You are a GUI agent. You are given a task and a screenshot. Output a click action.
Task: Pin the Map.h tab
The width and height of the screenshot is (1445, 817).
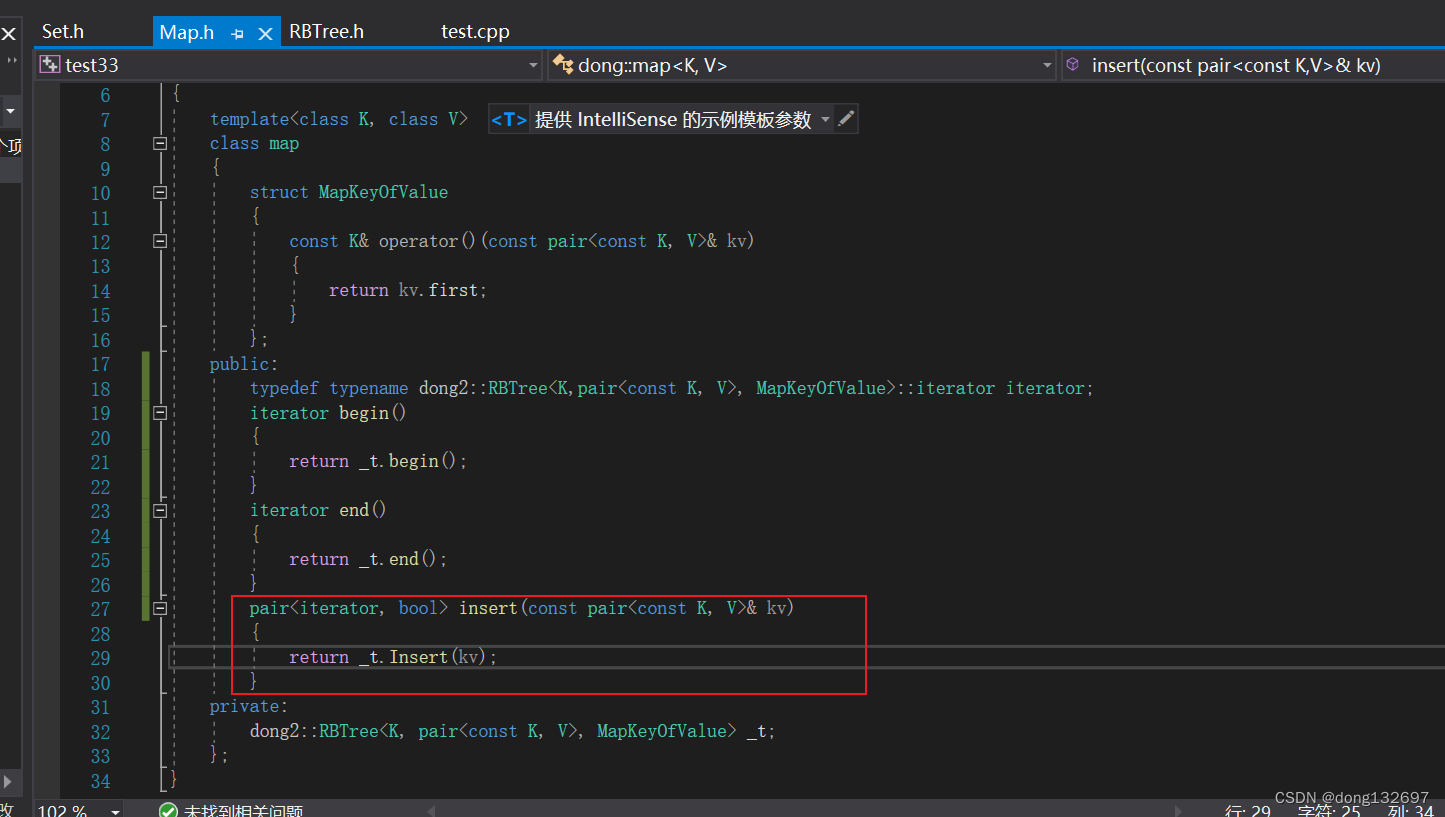tap(238, 33)
